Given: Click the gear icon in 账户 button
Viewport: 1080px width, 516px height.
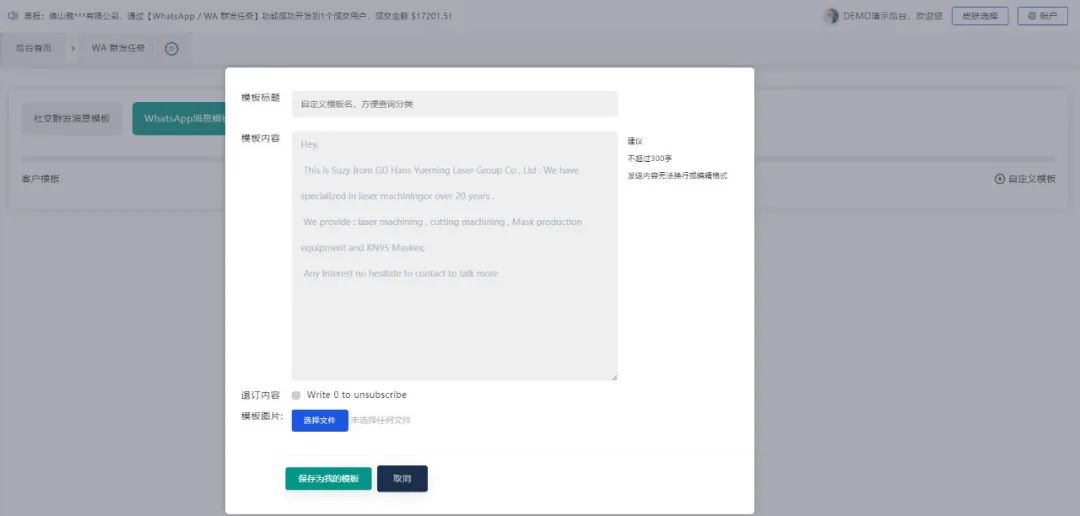Looking at the screenshot, I should (x=1032, y=16).
